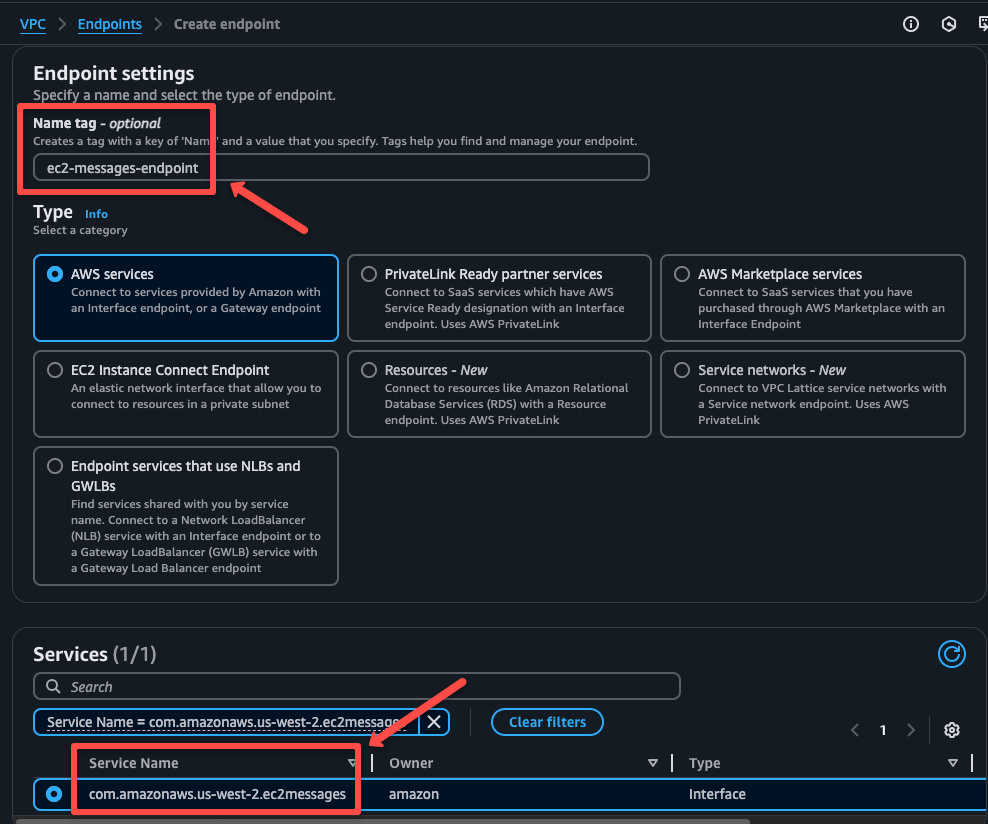
Task: Navigate to the Endpoints breadcrumb
Action: 110,24
